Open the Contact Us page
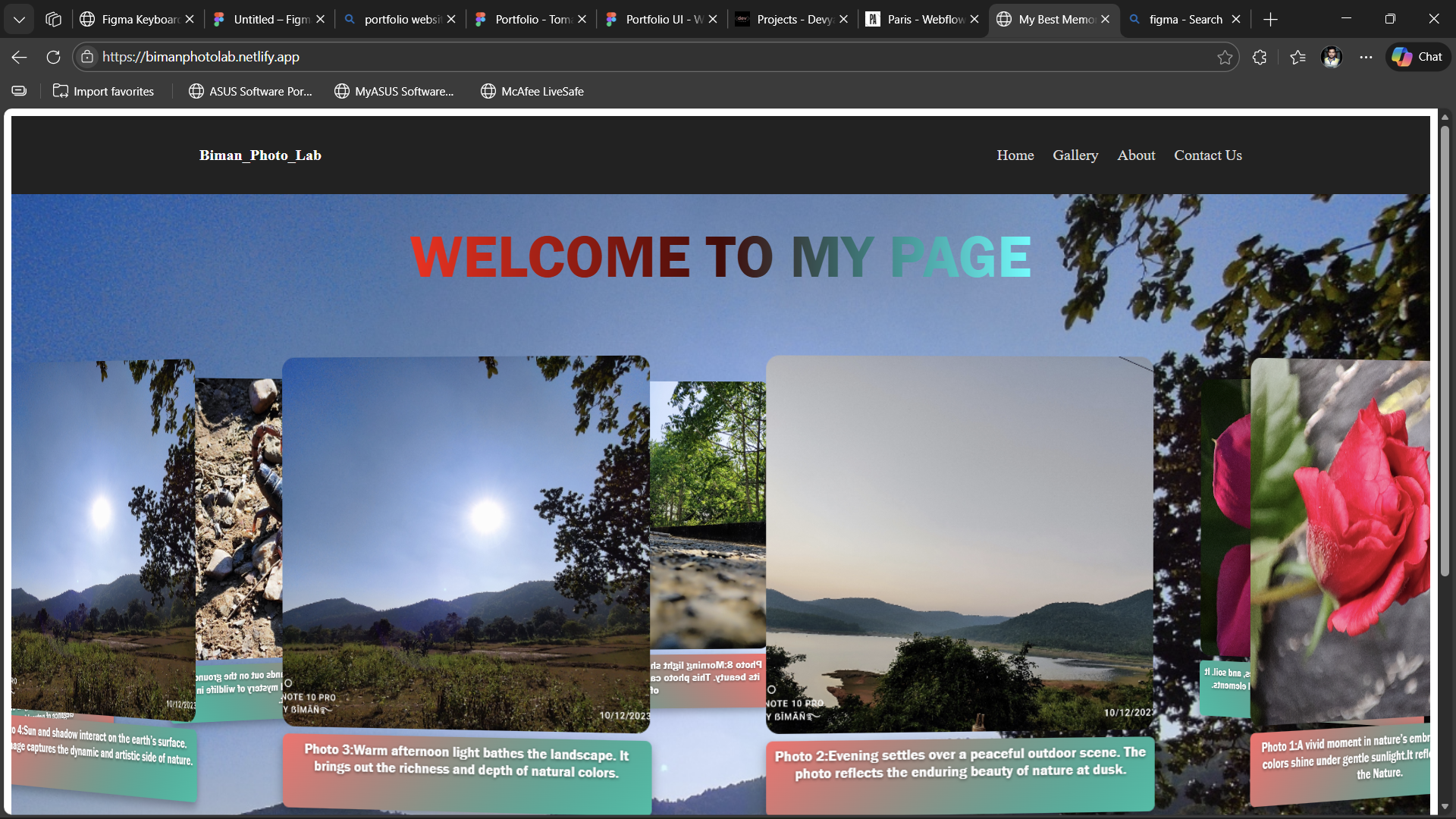 (x=1207, y=155)
